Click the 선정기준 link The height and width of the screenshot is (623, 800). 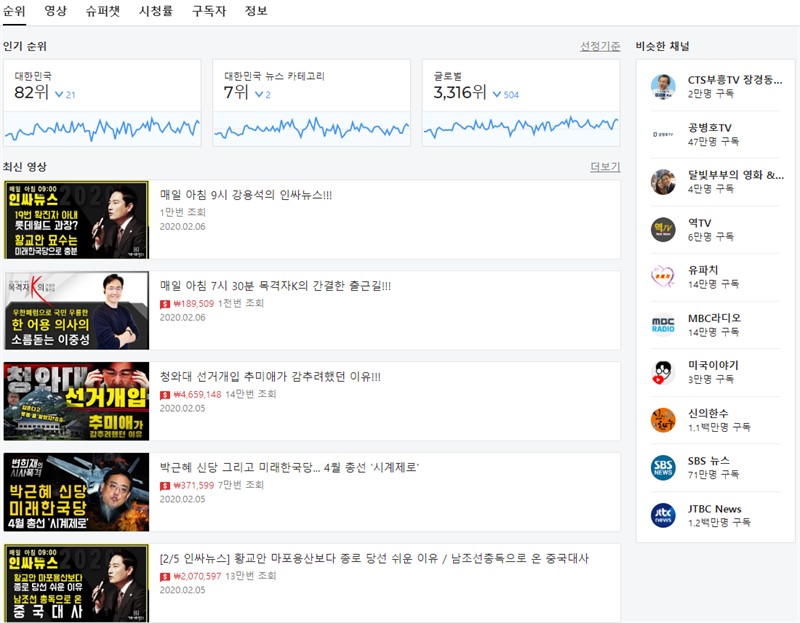[x=600, y=46]
